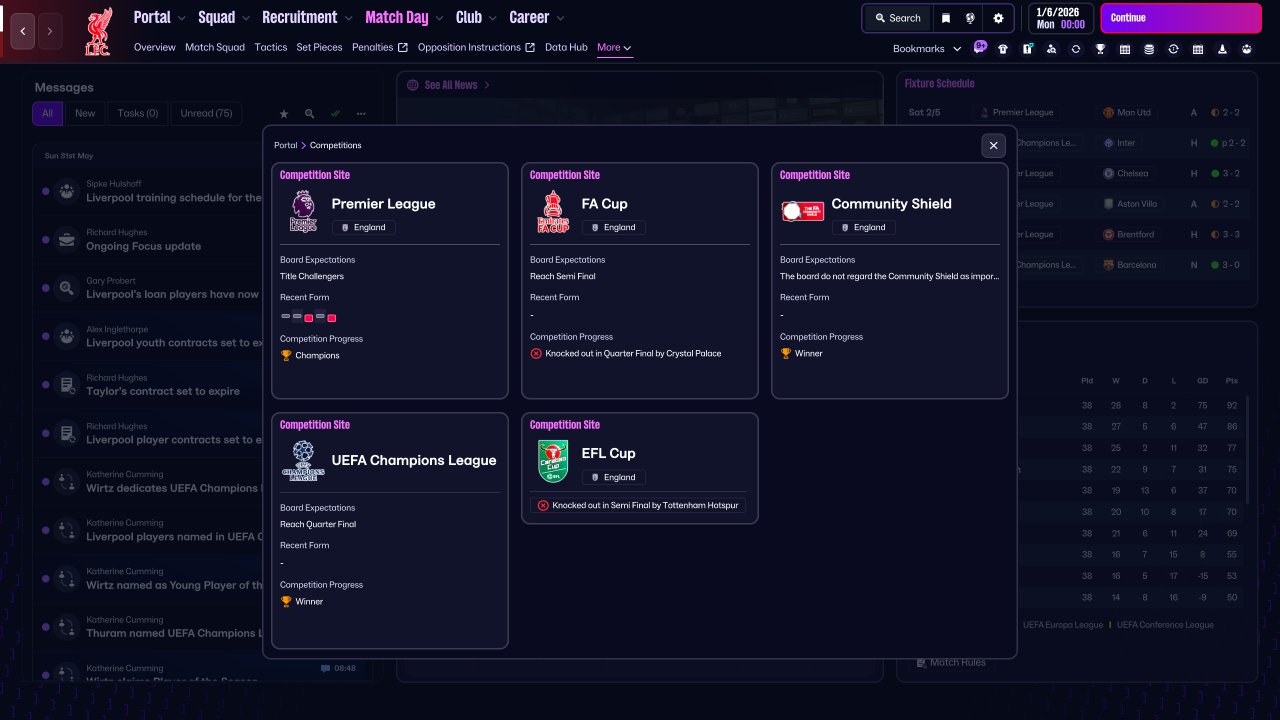This screenshot has width=1280, height=720.
Task: Open the More submenu dropdown
Action: pos(614,48)
